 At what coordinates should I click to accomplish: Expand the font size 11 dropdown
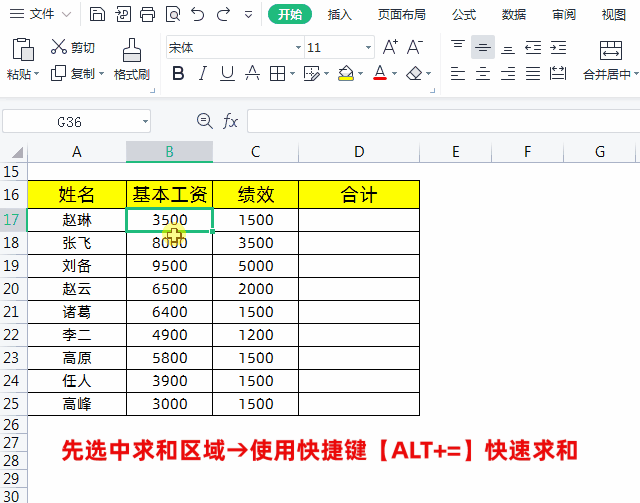click(x=368, y=47)
